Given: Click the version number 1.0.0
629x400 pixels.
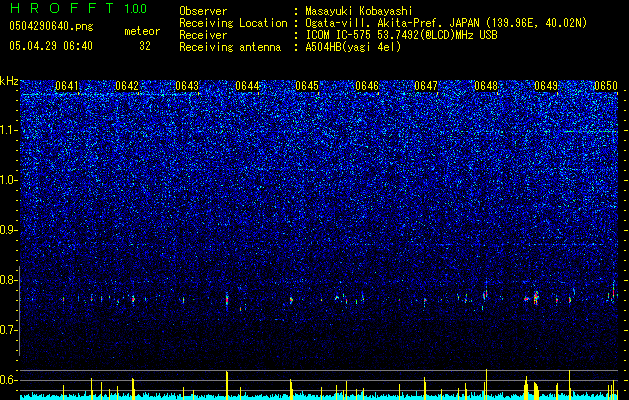Looking at the screenshot, I should (135, 9).
